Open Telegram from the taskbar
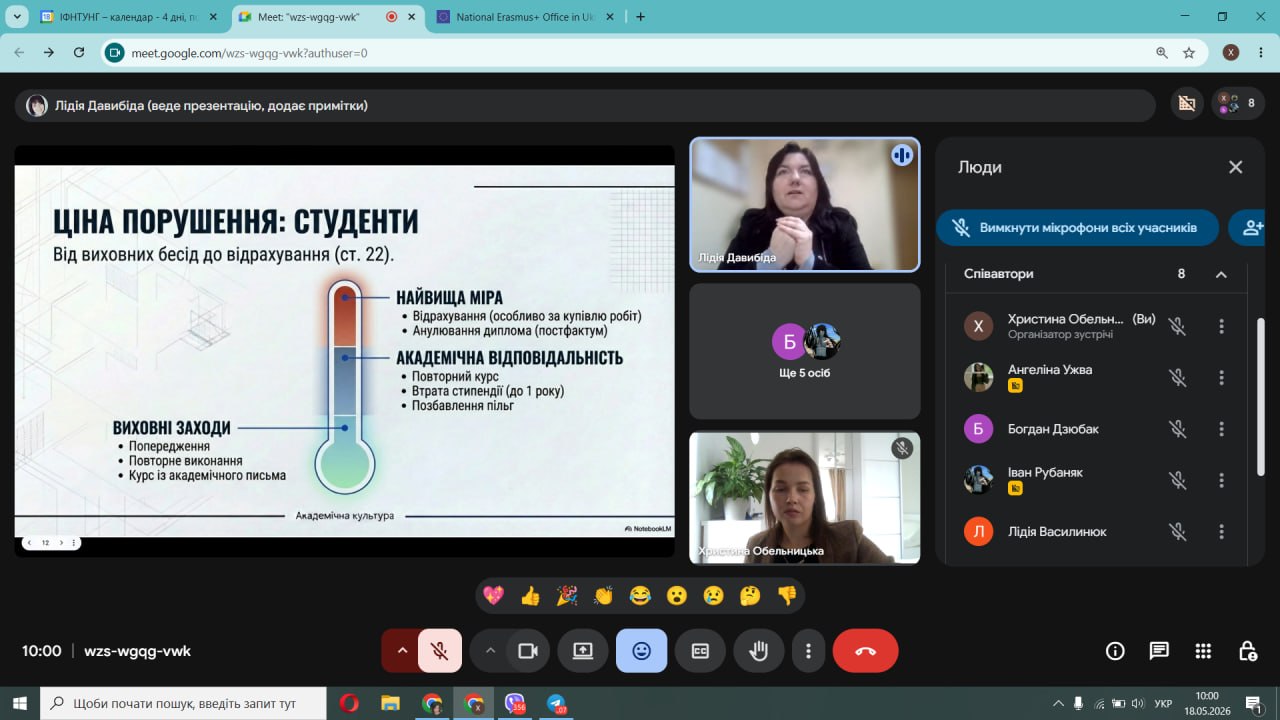This screenshot has height=720, width=1280. (x=556, y=703)
